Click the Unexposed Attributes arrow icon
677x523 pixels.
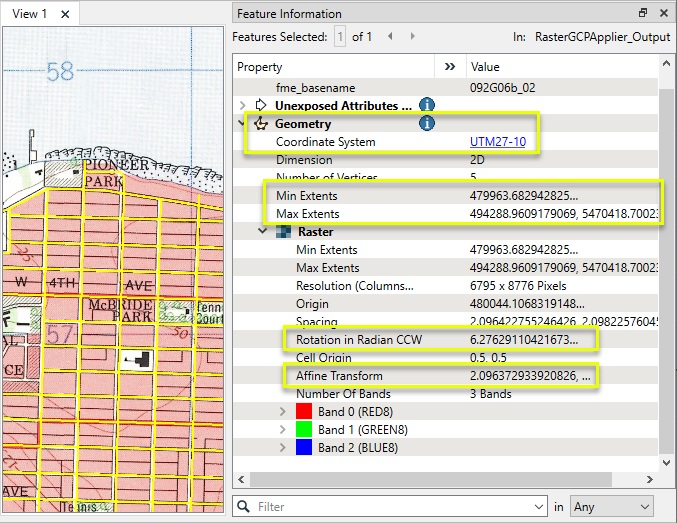pos(263,105)
